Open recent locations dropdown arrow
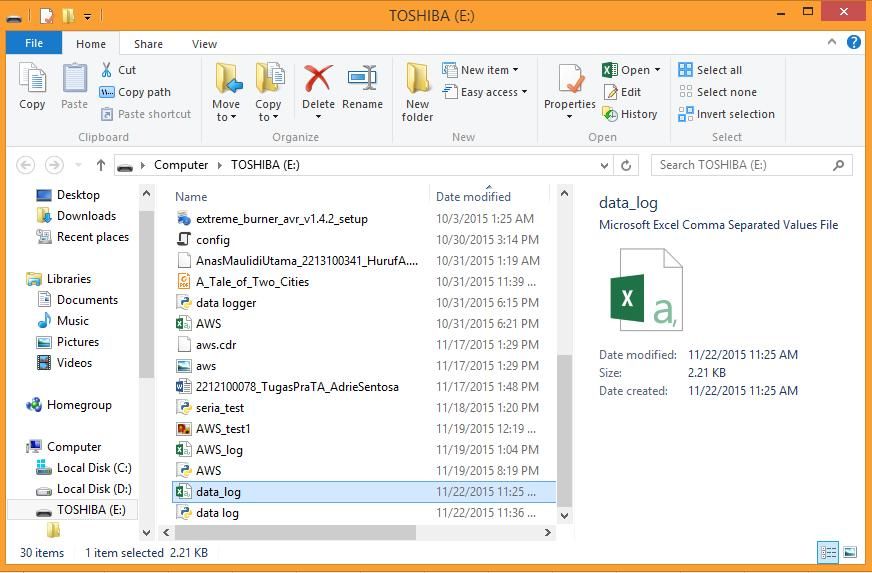The height and width of the screenshot is (573, 872). coord(78,165)
